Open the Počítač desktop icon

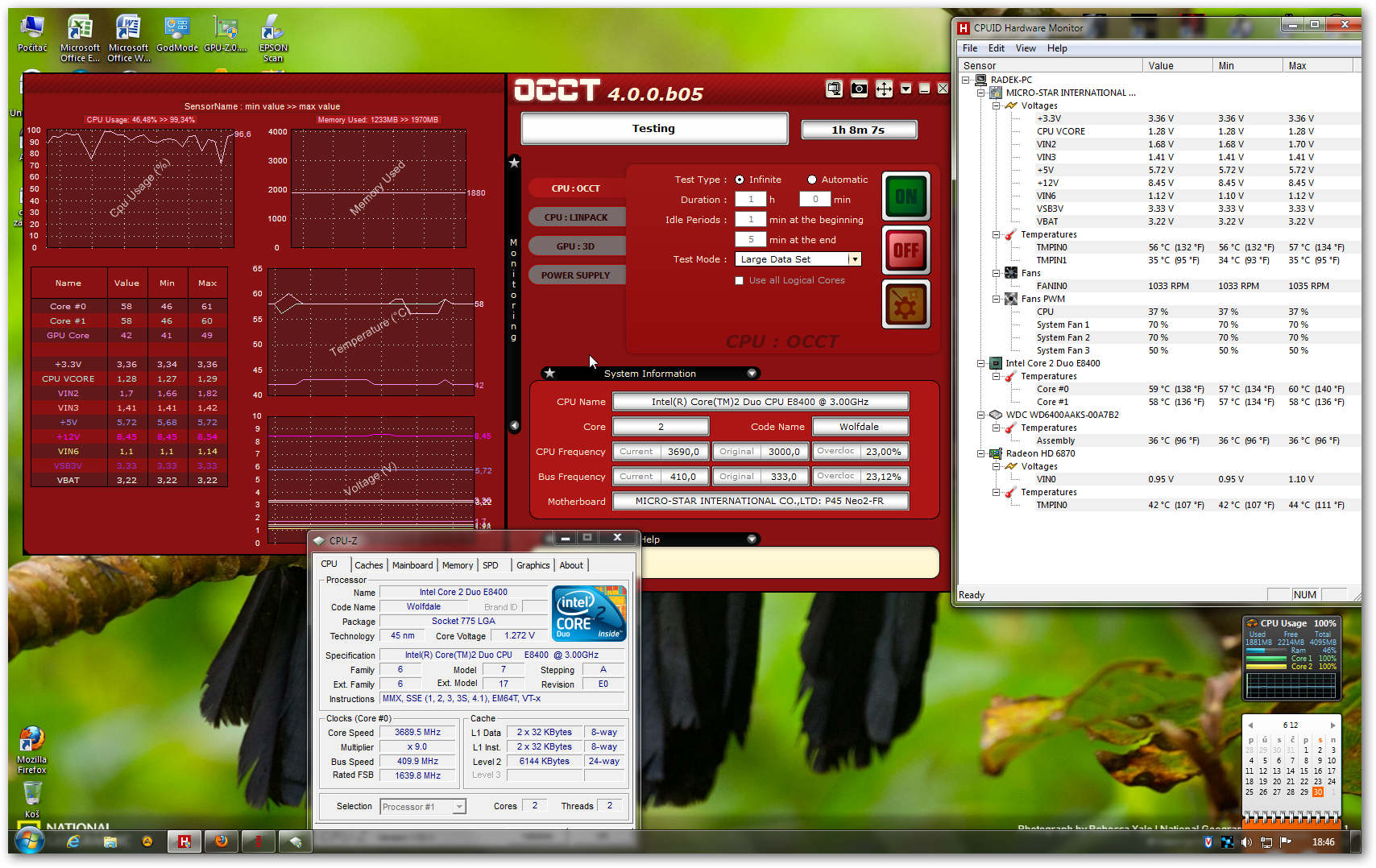[32, 35]
